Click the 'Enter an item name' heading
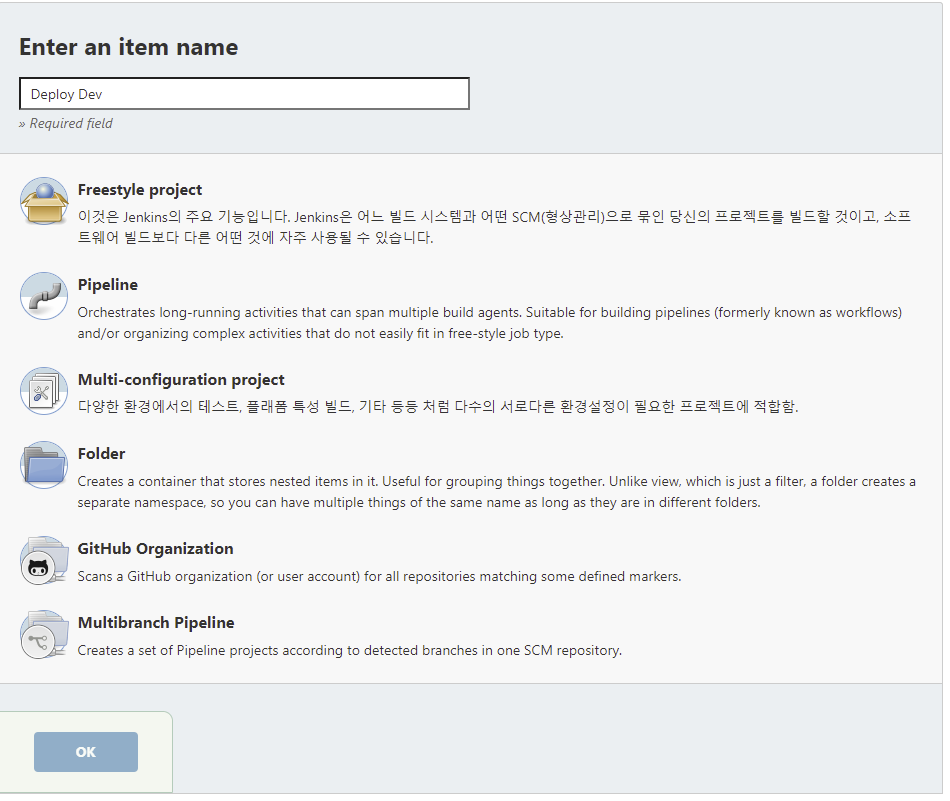This screenshot has height=801, width=950. click(x=128, y=47)
